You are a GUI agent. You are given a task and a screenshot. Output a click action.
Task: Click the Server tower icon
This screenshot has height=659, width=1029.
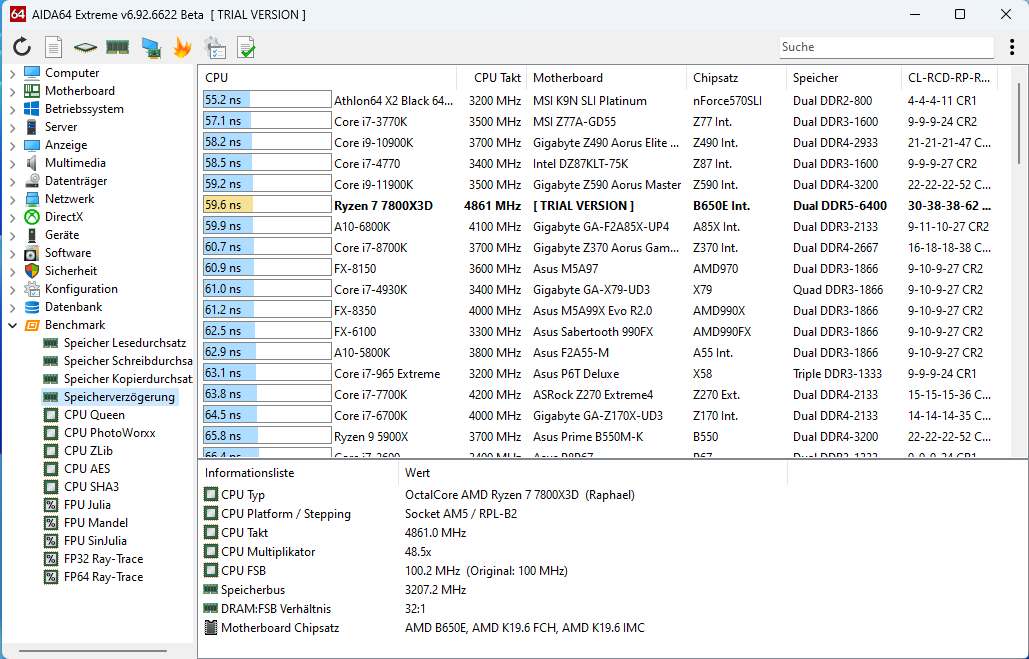(x=32, y=127)
